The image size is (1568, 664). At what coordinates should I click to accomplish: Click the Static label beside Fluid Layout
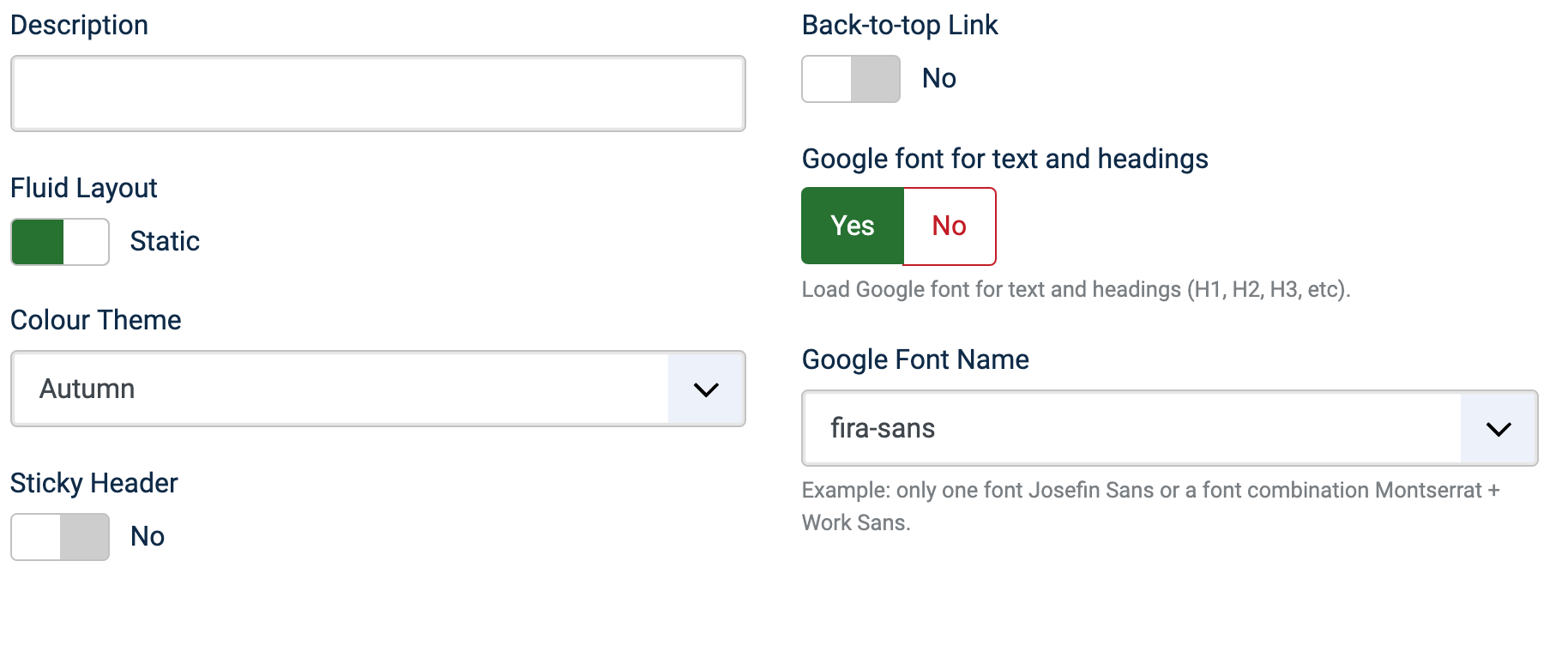click(x=165, y=242)
